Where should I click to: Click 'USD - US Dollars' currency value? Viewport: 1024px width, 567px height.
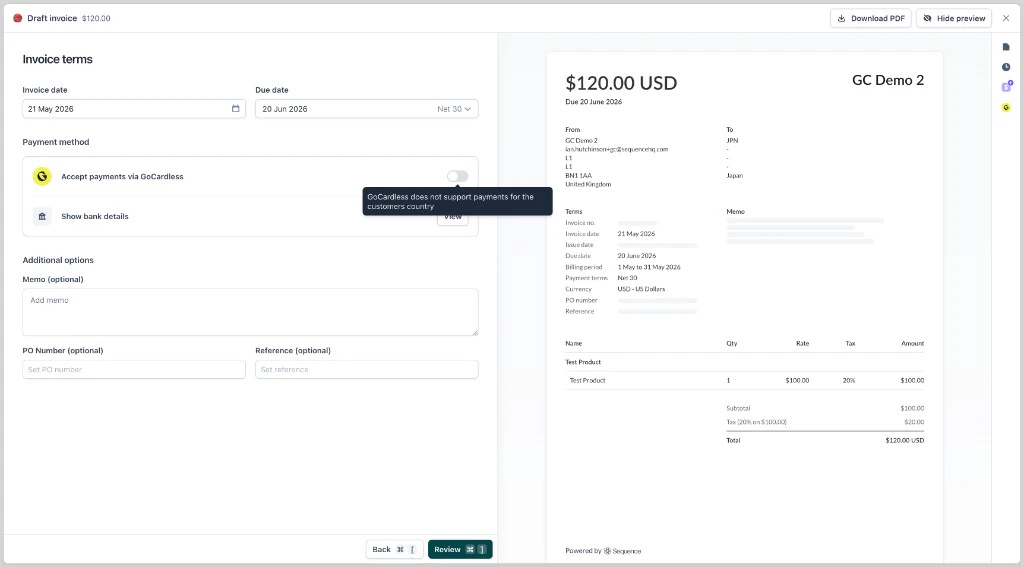coord(641,289)
